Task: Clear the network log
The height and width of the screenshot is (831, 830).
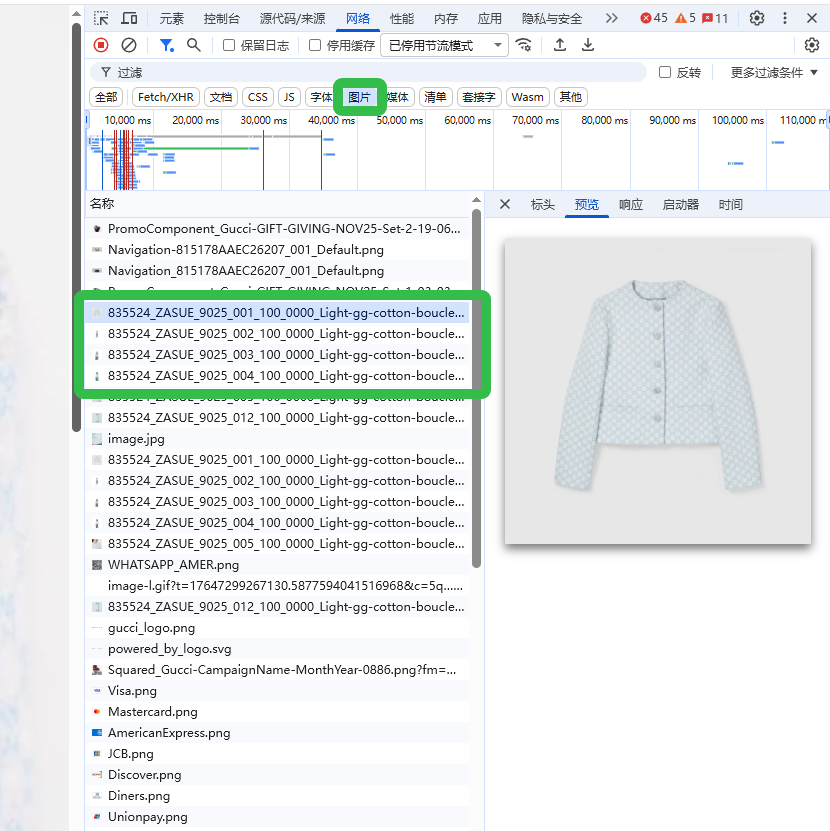Action: pyautogui.click(x=129, y=45)
